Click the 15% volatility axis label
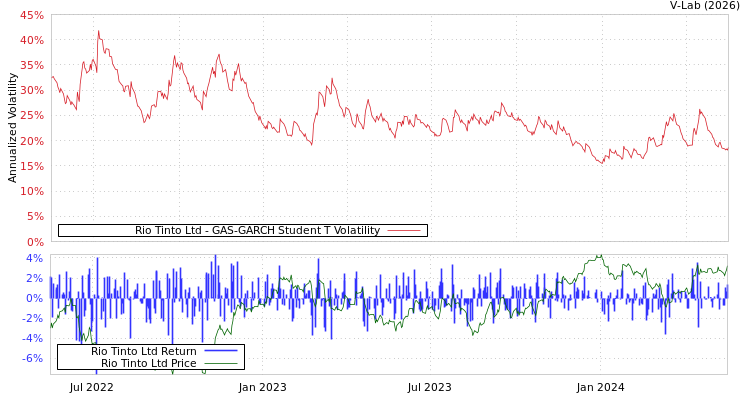750x400 pixels. point(31,166)
